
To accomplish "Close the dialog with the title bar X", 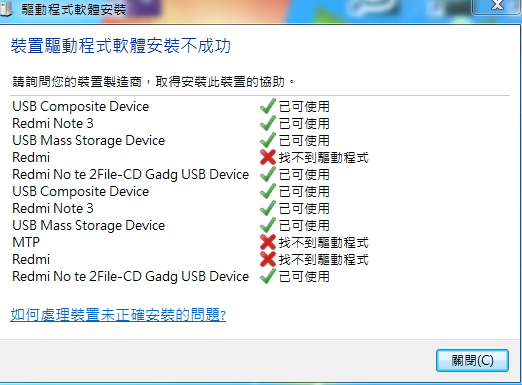I will point(497,6).
